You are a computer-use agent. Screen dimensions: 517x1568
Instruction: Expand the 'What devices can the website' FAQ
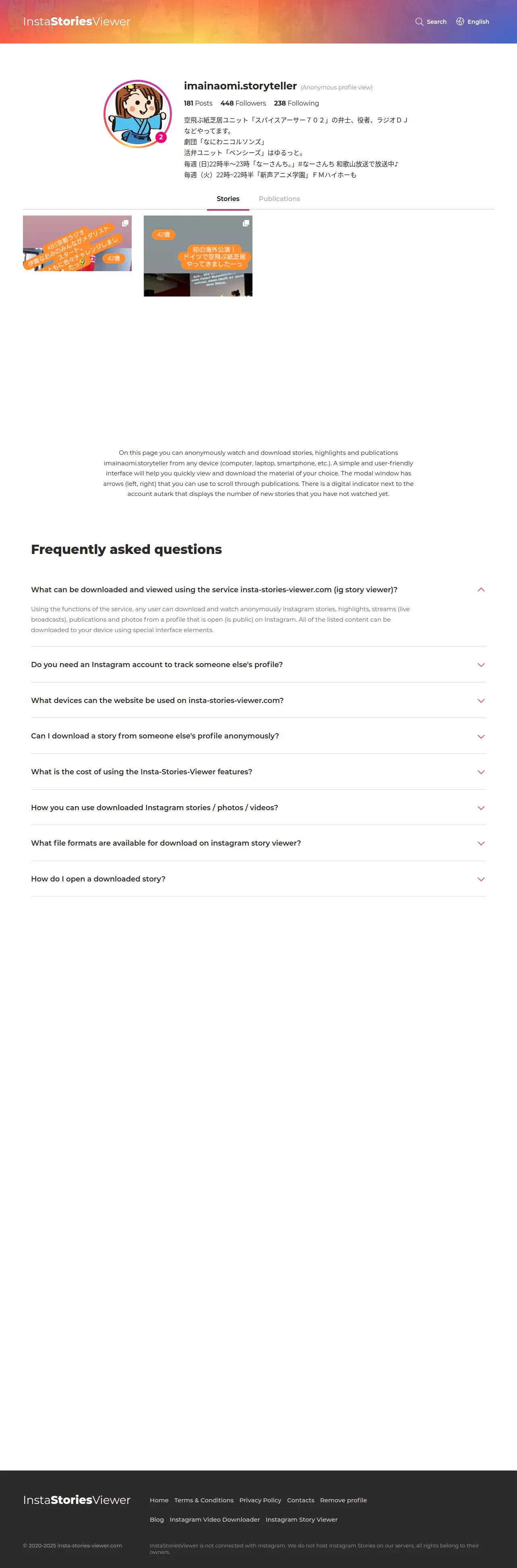(x=480, y=701)
